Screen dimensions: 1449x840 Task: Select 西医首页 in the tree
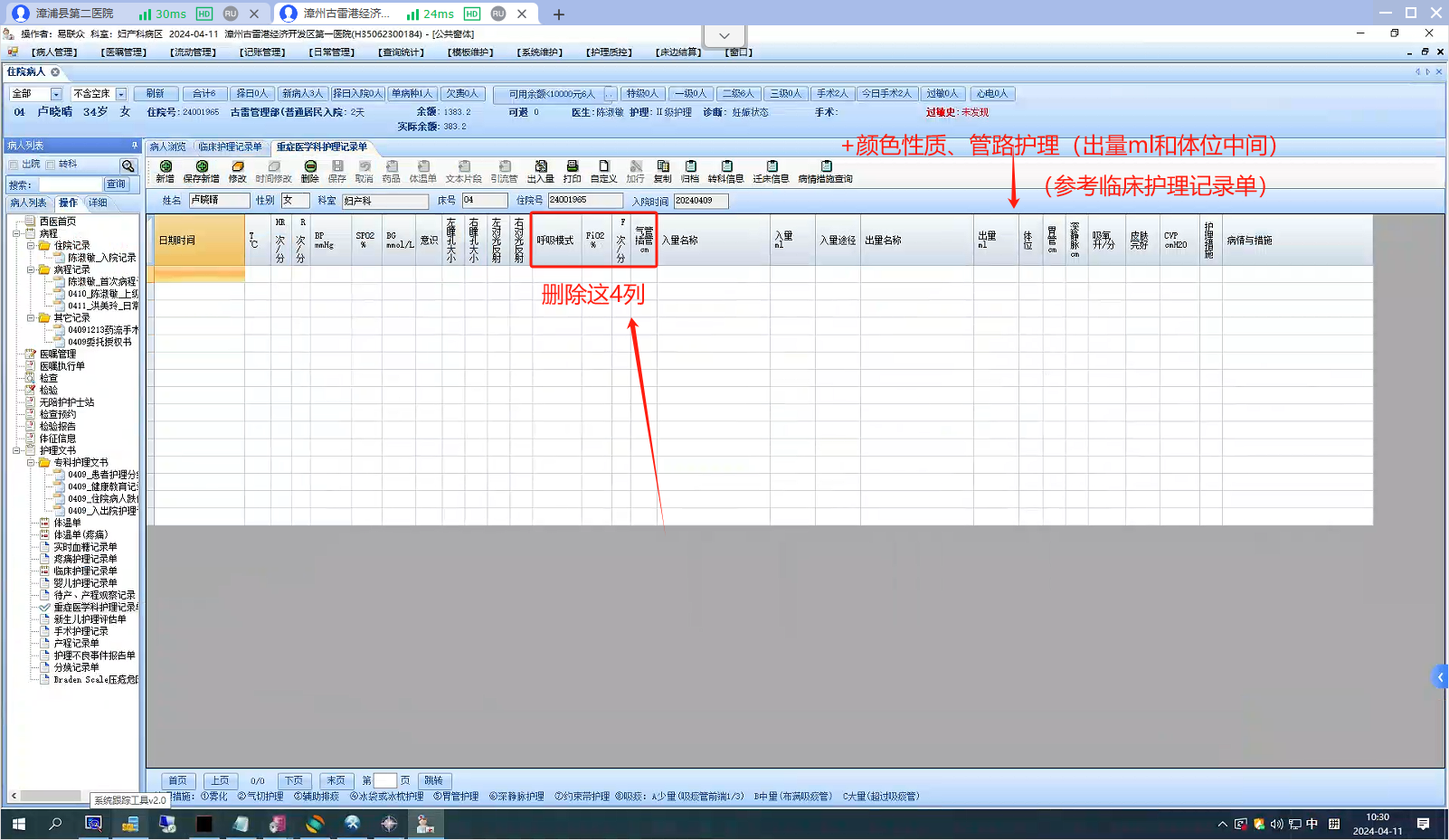point(58,222)
